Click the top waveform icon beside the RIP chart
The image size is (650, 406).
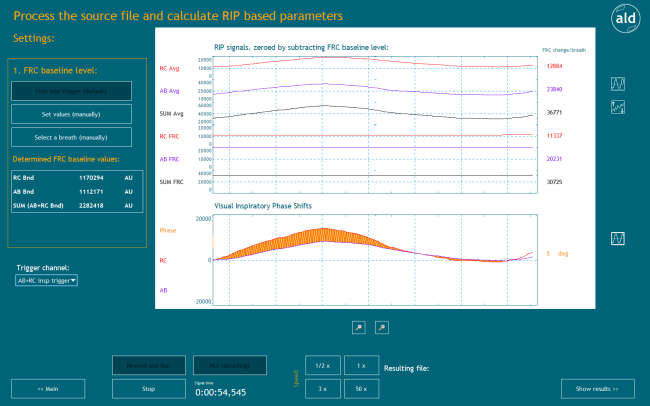point(619,83)
